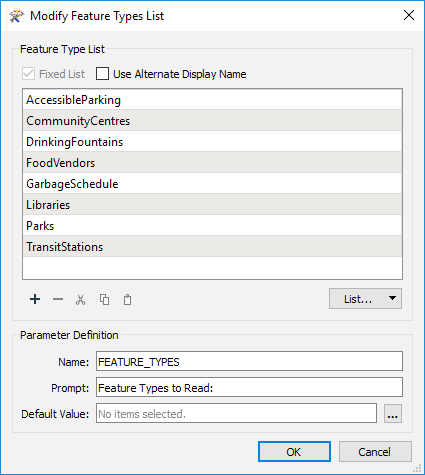The height and width of the screenshot is (475, 425).
Task: Click the OK button
Action: click(x=294, y=452)
